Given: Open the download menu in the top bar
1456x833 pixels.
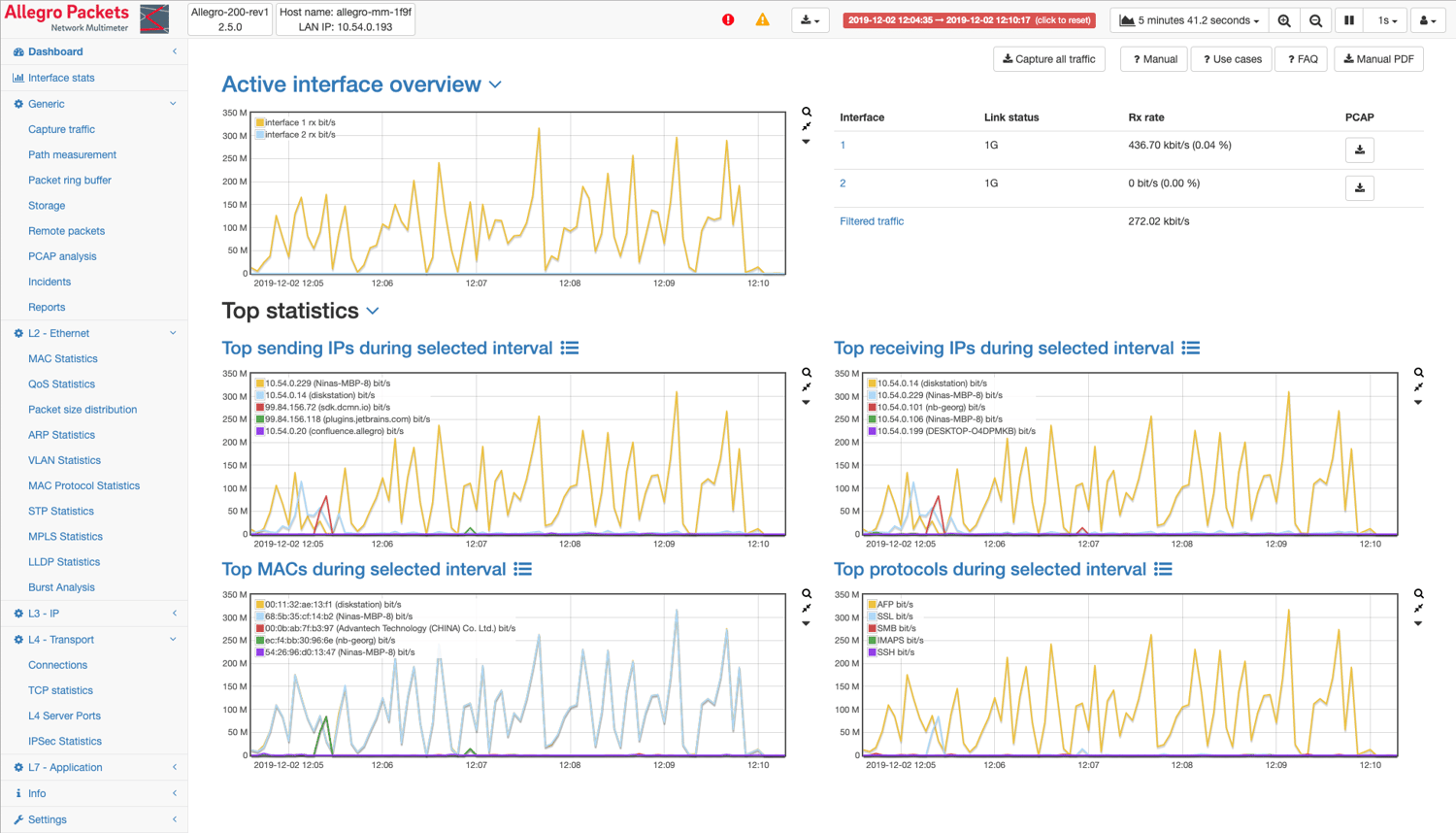Looking at the screenshot, I should [810, 18].
